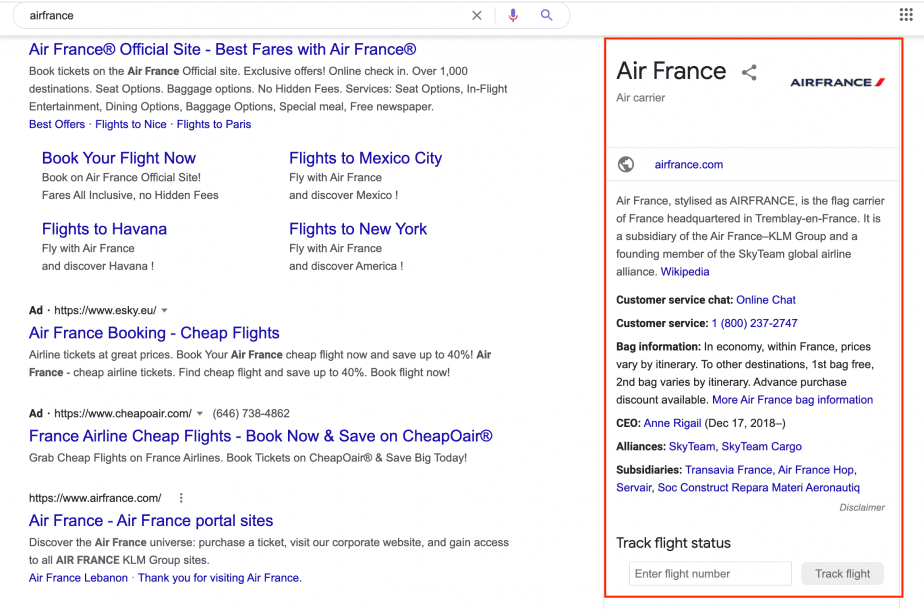
Task: Open Flights to Havana link
Action: 104,229
